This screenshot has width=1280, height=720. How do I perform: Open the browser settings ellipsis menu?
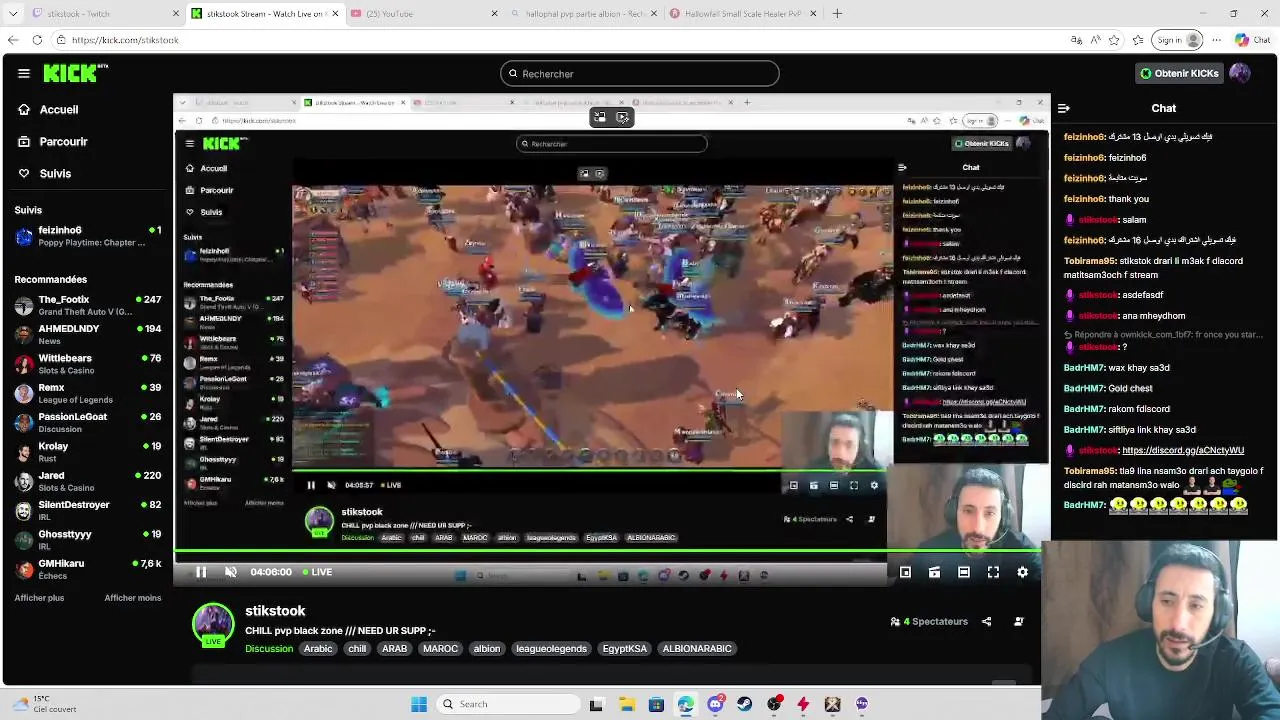tap(1218, 40)
